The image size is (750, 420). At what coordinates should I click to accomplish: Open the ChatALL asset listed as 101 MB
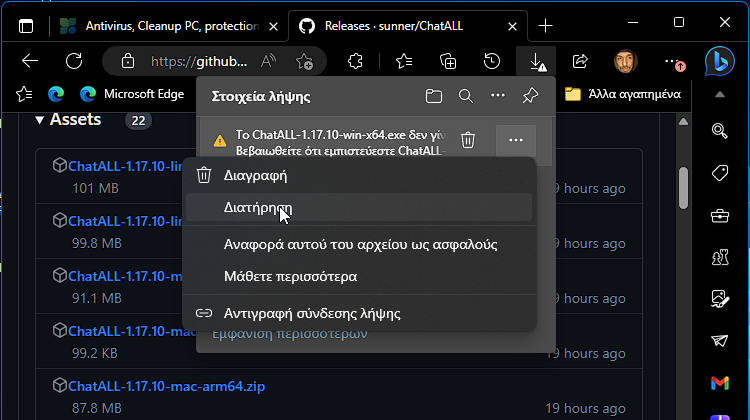point(125,166)
